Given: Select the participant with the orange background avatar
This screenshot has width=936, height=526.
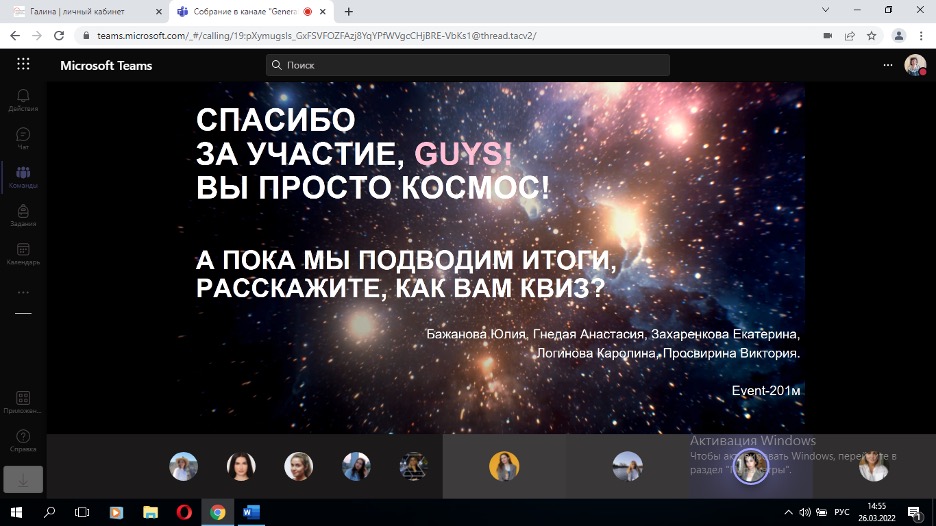Looking at the screenshot, I should [504, 466].
